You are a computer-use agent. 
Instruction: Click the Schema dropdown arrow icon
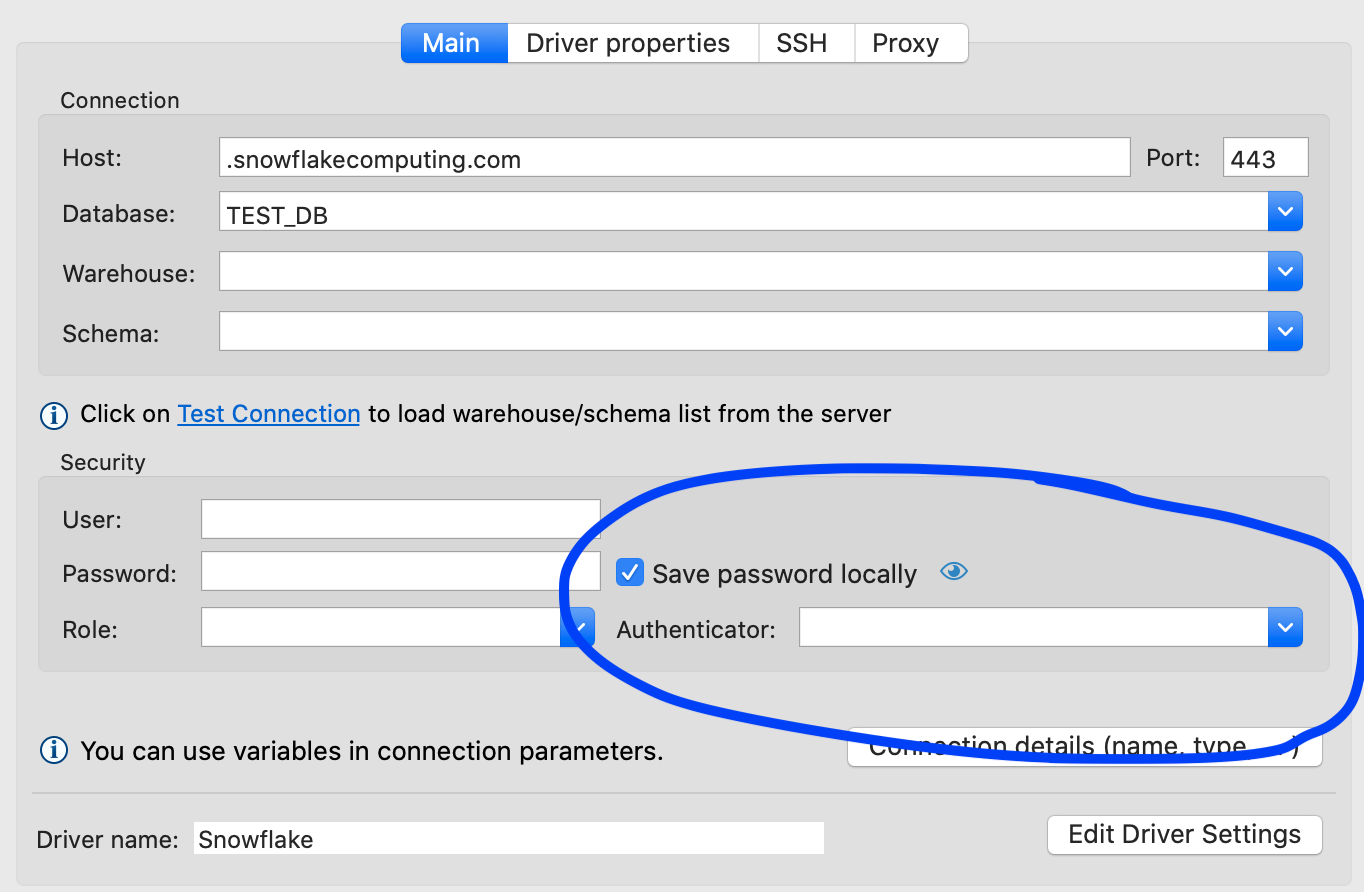[x=1285, y=331]
